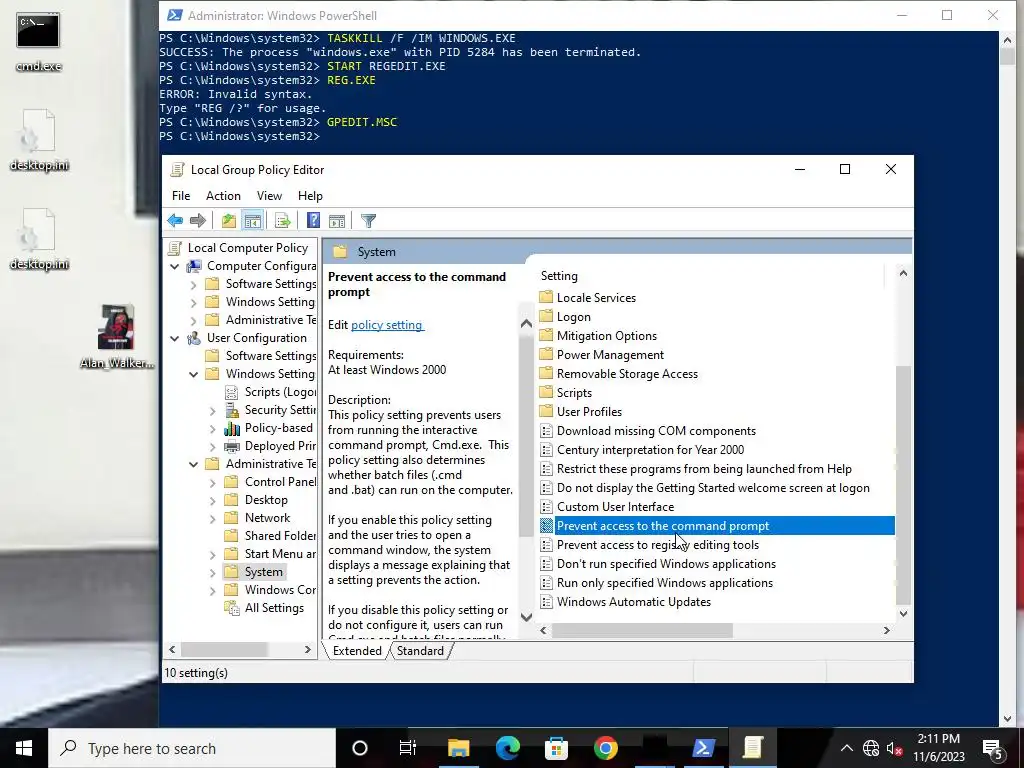Click the blue Help toolbar icon
1024x768 pixels.
(313, 221)
